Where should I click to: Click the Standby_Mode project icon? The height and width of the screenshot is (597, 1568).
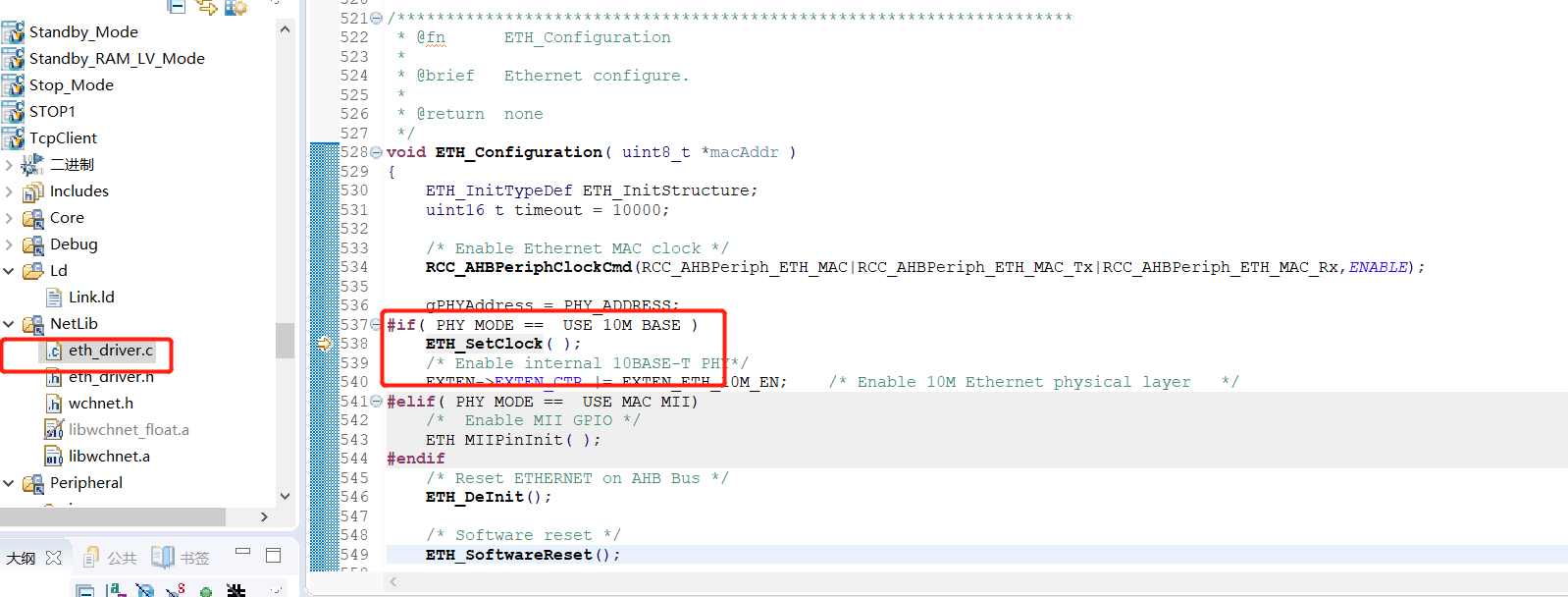(x=13, y=32)
